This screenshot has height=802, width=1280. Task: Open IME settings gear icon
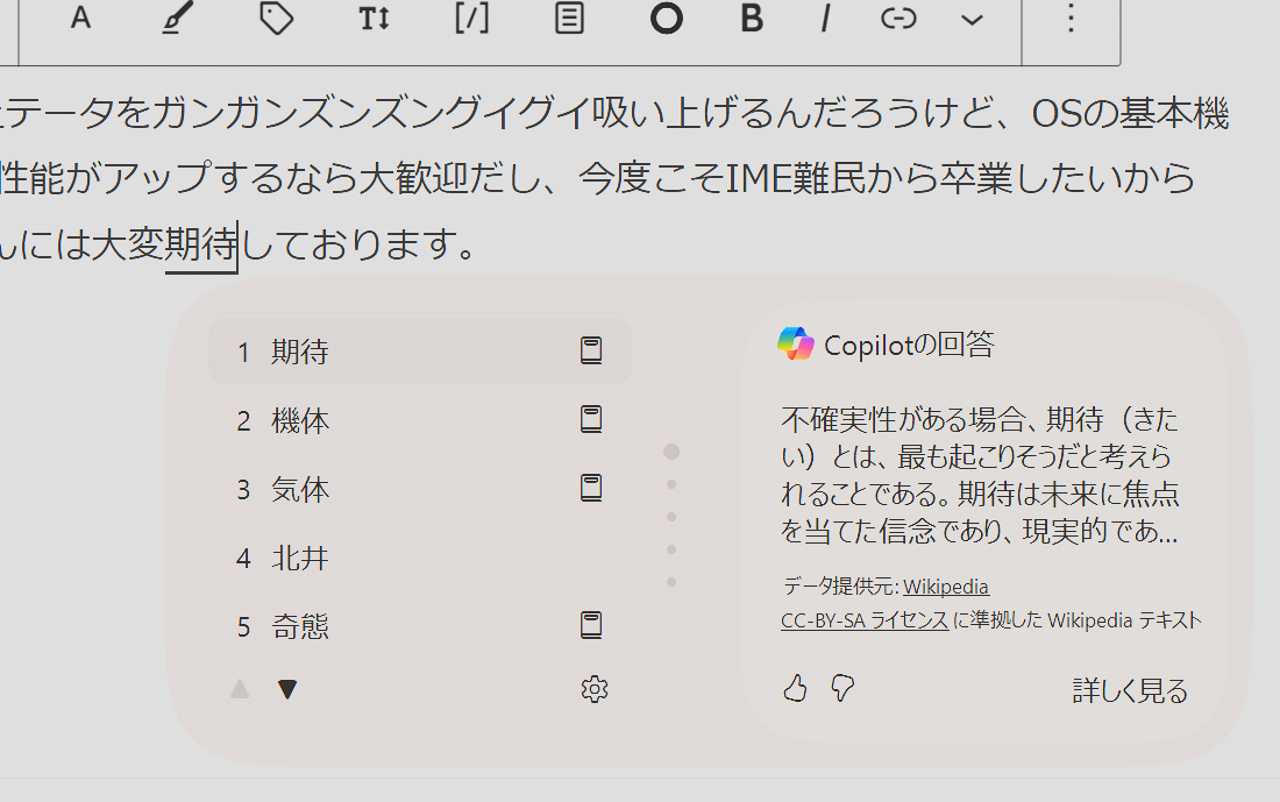594,689
